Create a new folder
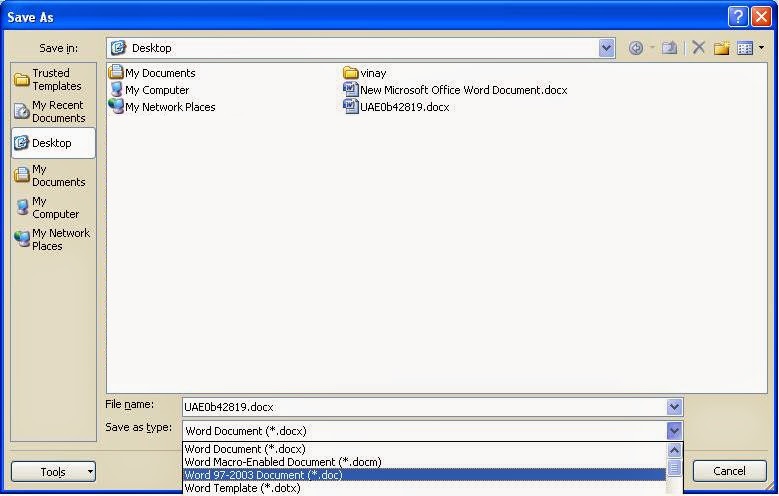 pyautogui.click(x=721, y=48)
